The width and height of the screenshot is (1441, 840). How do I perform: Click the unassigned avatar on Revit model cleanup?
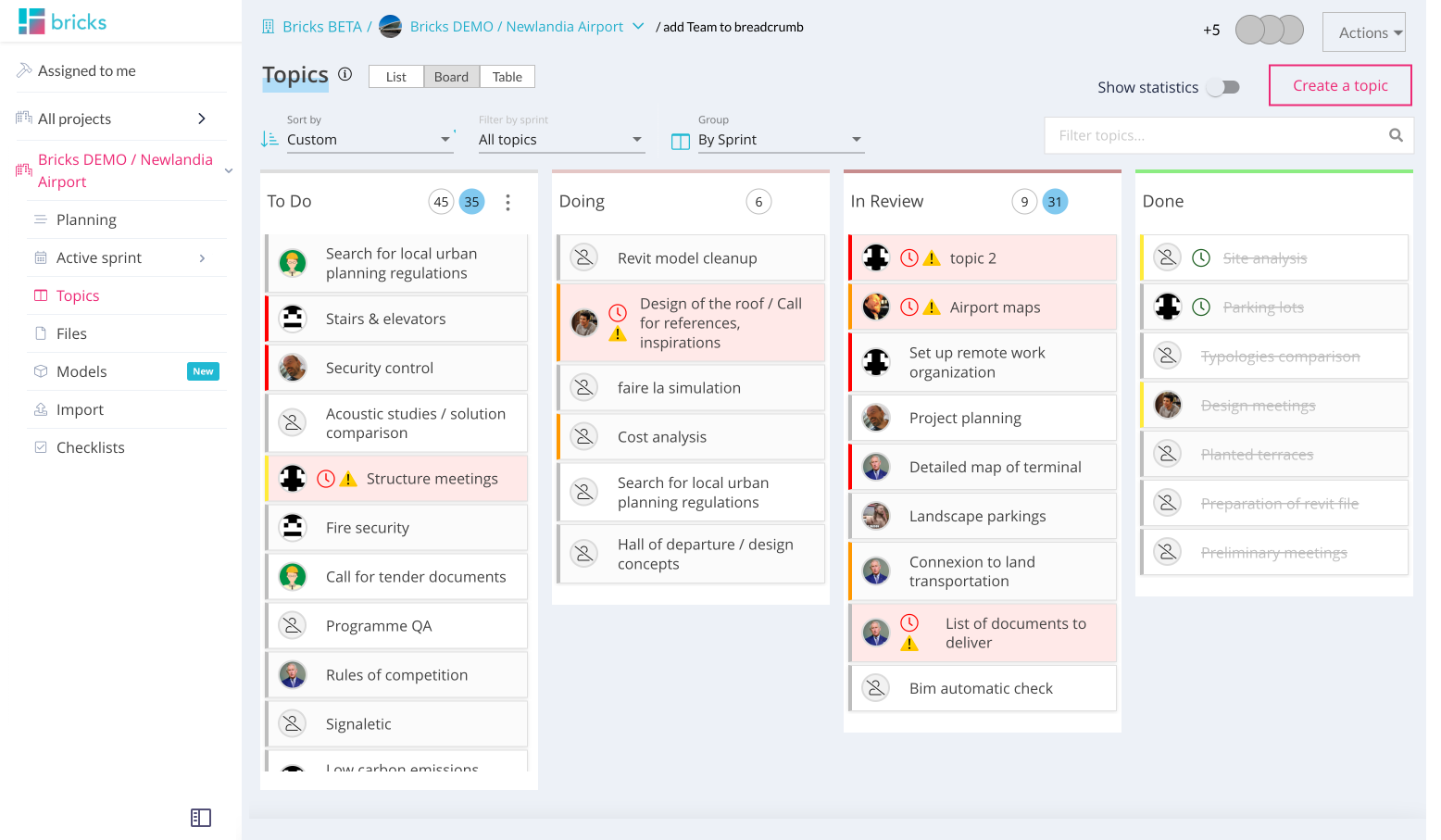[x=584, y=258]
